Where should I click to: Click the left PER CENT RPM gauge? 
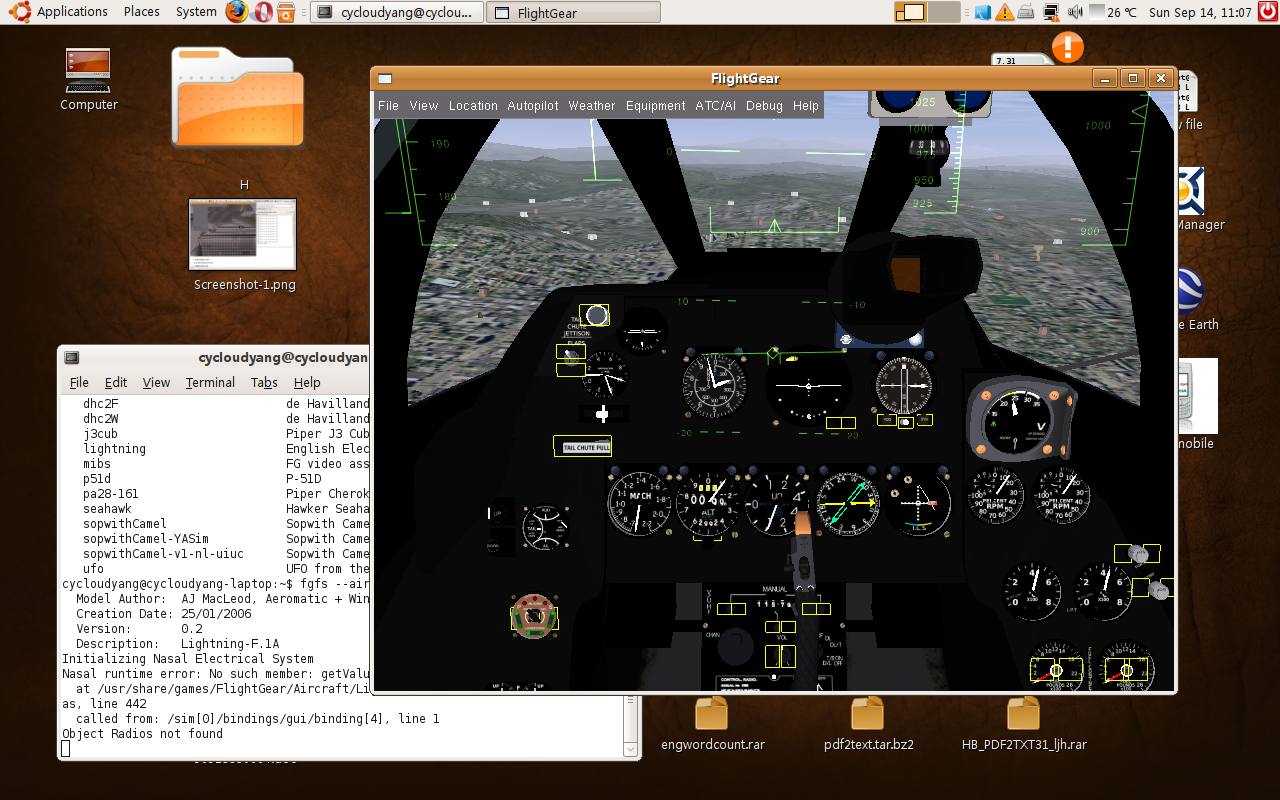click(995, 495)
